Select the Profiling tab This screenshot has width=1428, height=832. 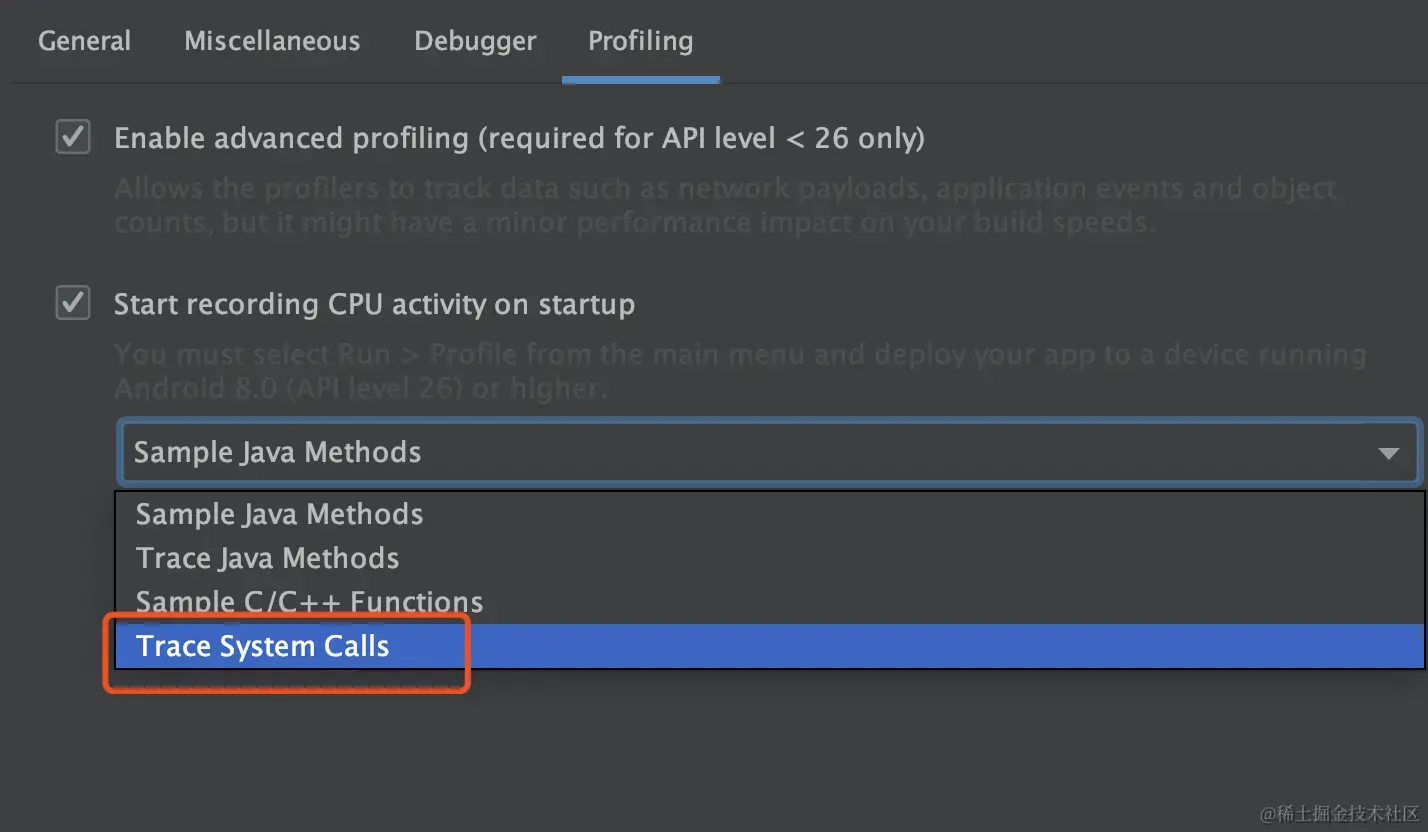640,41
